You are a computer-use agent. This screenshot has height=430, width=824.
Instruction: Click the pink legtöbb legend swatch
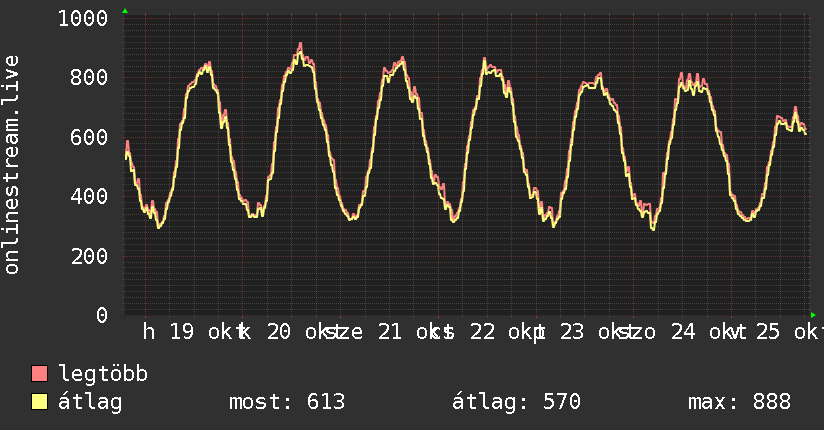39,373
